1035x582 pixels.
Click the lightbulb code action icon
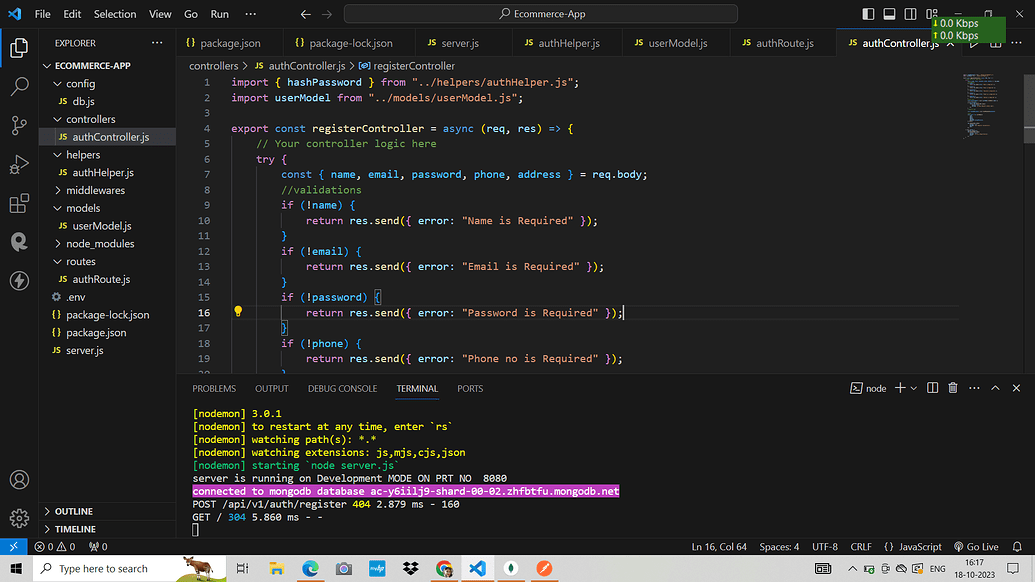[238, 312]
